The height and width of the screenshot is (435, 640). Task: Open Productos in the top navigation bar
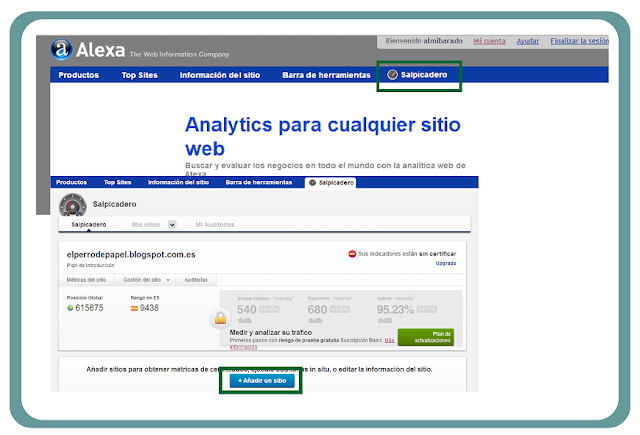(x=78, y=75)
